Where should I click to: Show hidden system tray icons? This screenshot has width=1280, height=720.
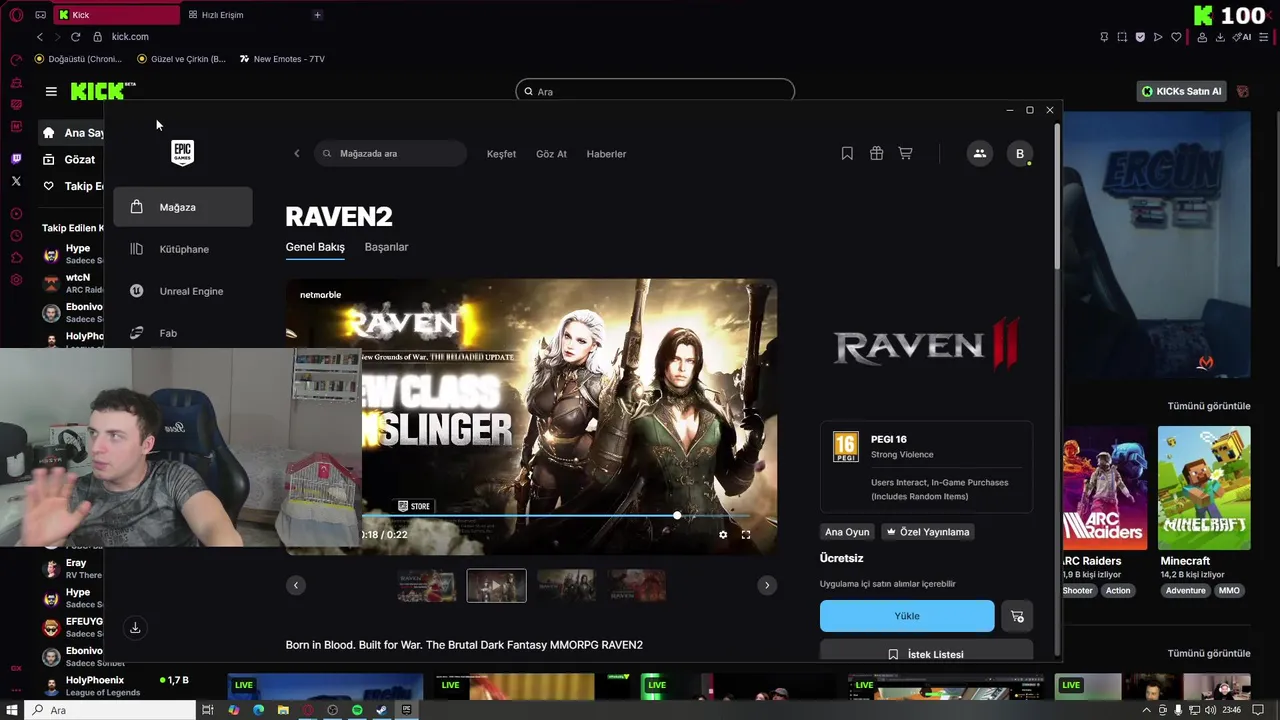(x=1148, y=710)
